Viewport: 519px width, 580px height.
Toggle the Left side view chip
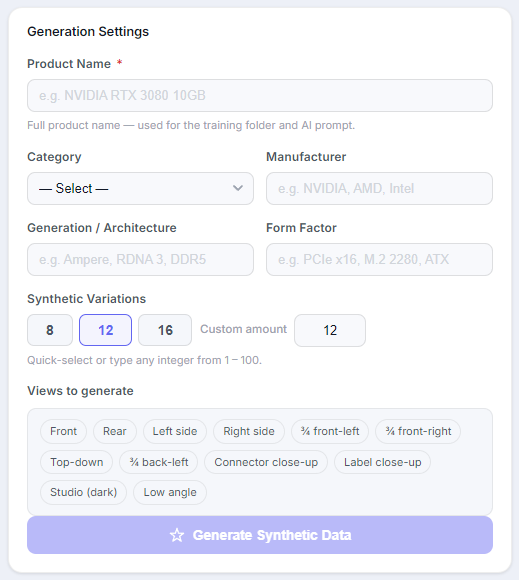tap(175, 431)
